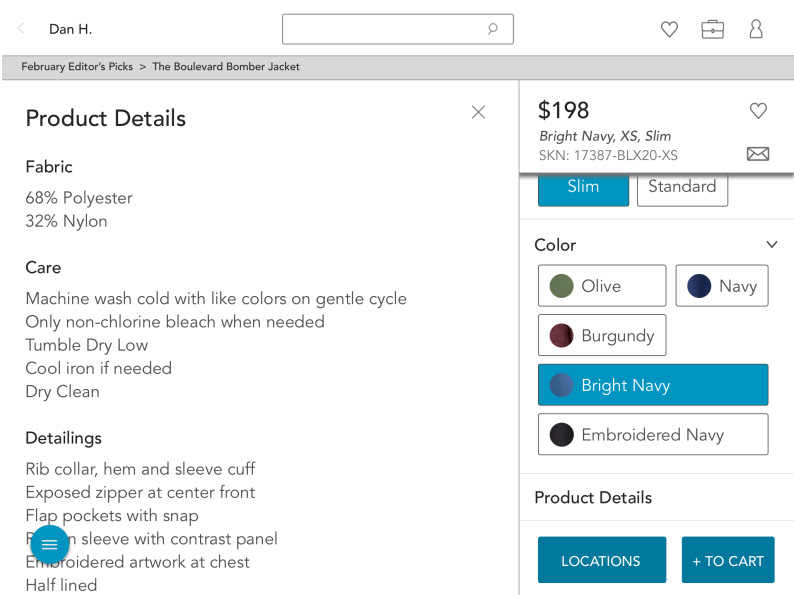This screenshot has height=595, width=794.
Task: Click The Boulevard Bomber Jacket breadcrumb
Action: [x=226, y=67]
